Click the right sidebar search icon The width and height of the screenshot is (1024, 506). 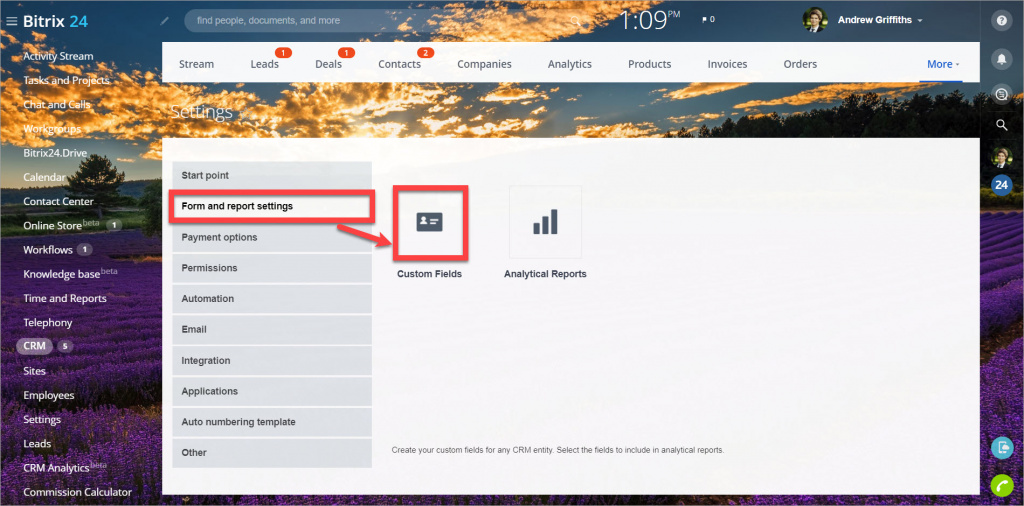1001,125
